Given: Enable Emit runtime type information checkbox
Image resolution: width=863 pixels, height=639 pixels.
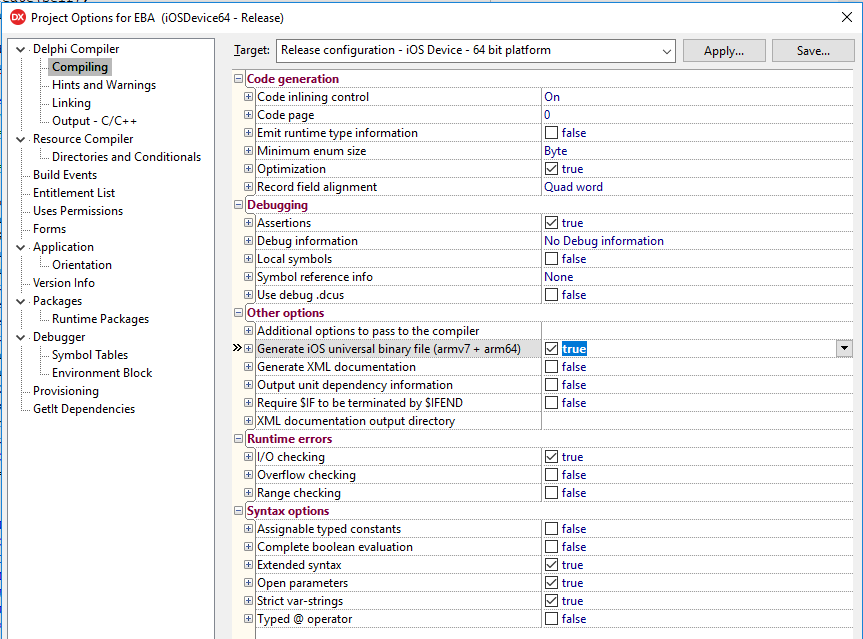Looking at the screenshot, I should [x=551, y=133].
